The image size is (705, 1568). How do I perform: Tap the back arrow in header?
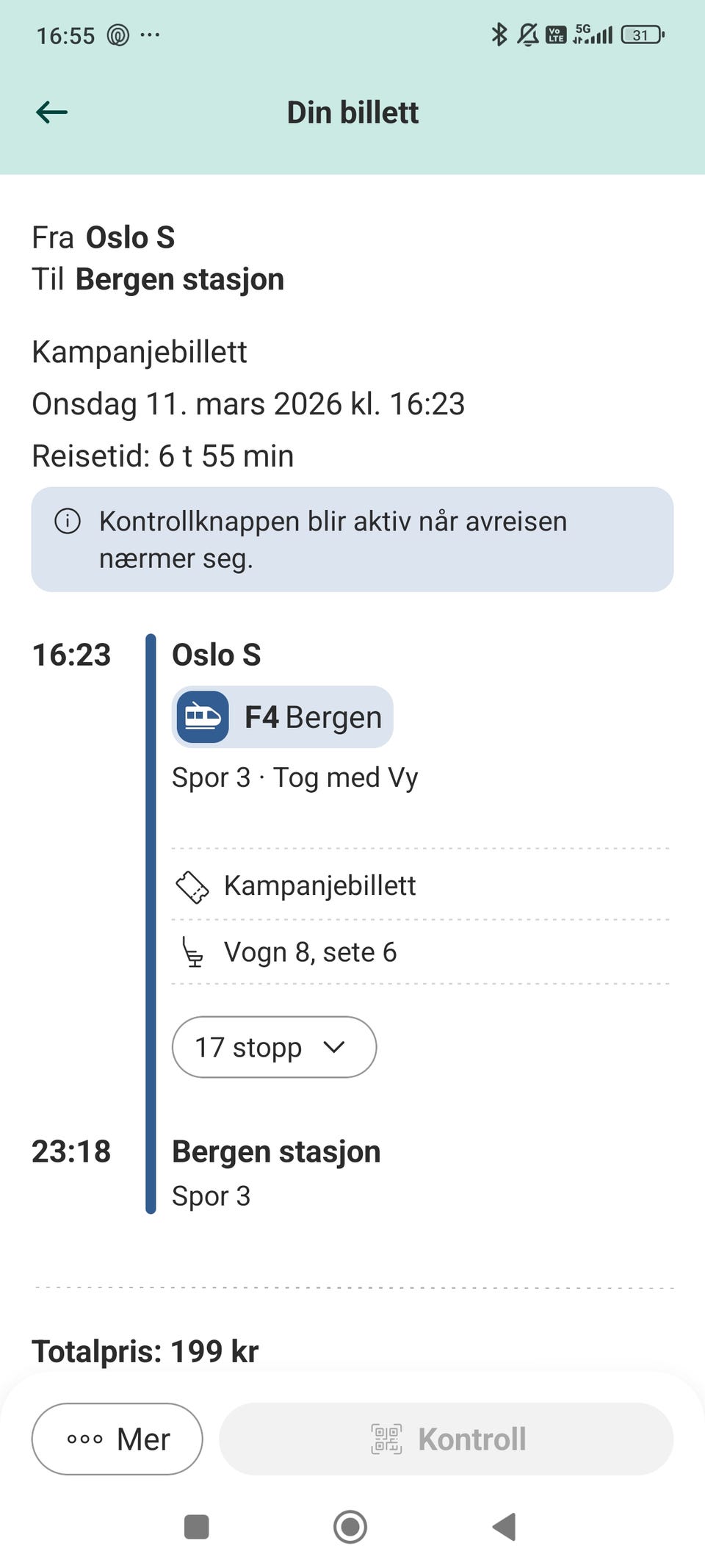(52, 112)
